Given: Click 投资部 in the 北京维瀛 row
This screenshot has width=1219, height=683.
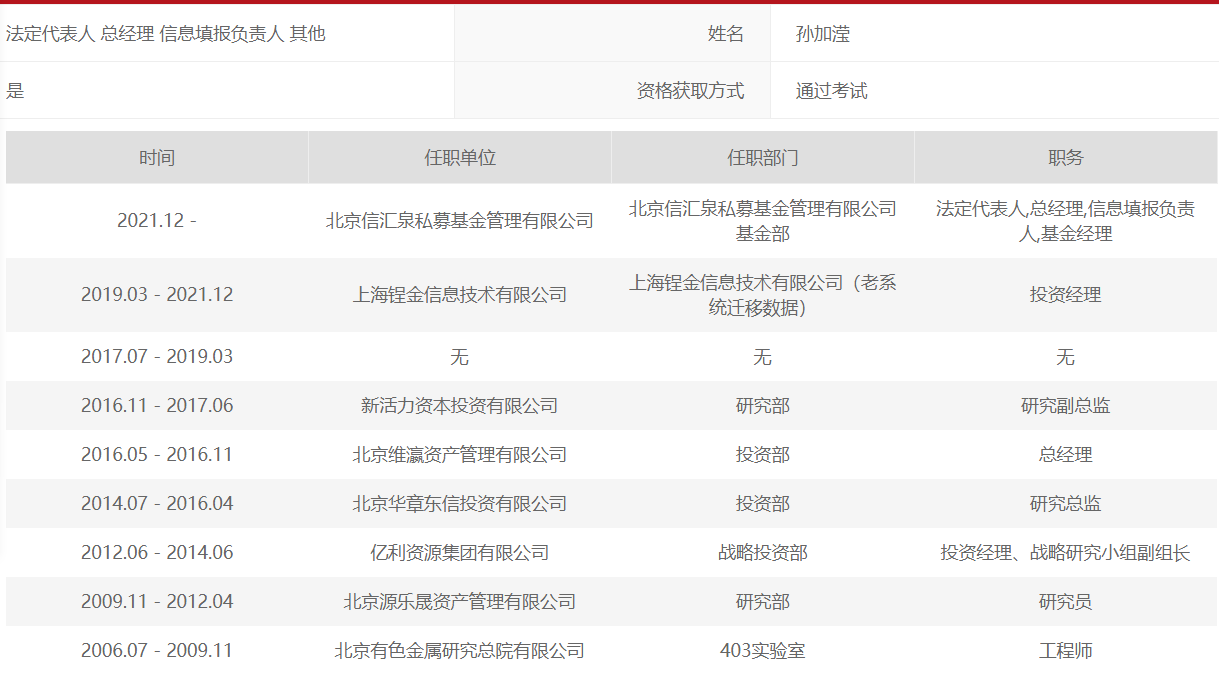Looking at the screenshot, I should pyautogui.click(x=763, y=455).
